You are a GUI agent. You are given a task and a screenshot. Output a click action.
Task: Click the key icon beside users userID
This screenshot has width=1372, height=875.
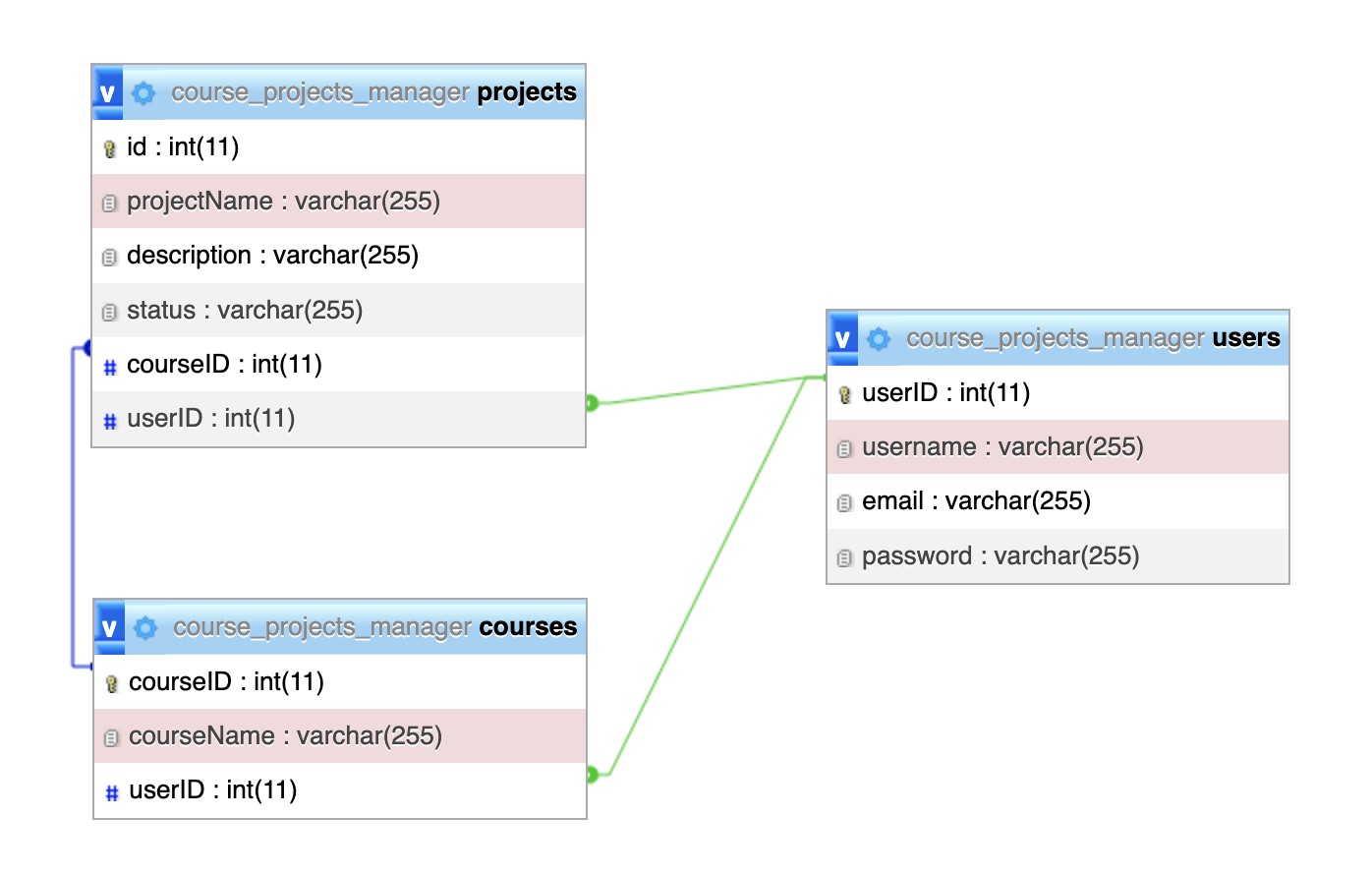coord(844,395)
